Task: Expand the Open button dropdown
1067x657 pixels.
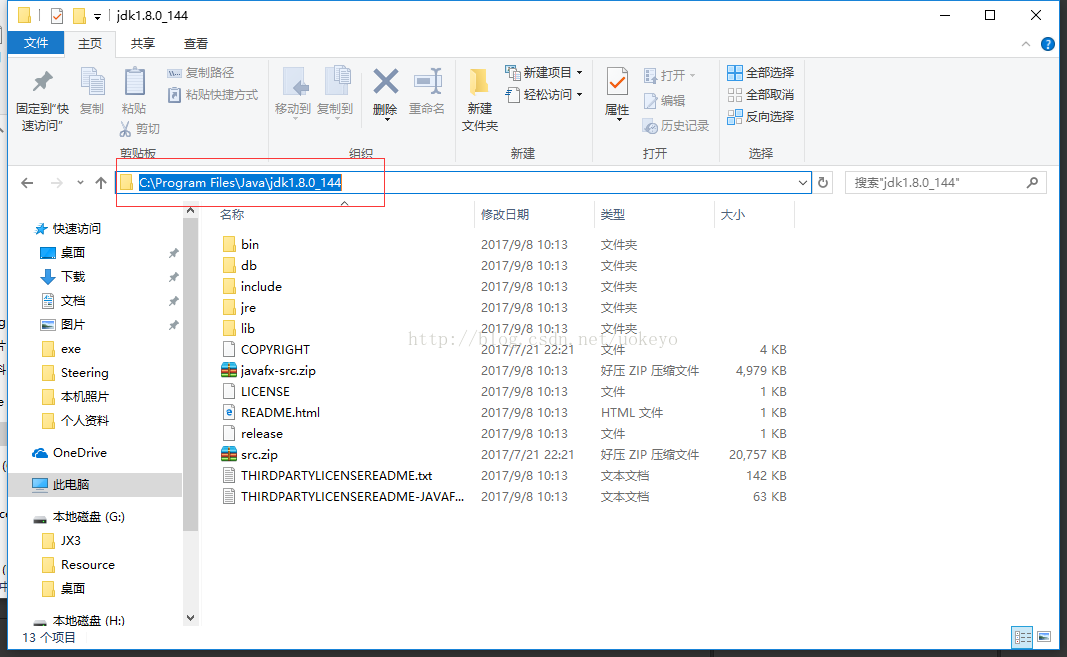Action: coord(692,75)
